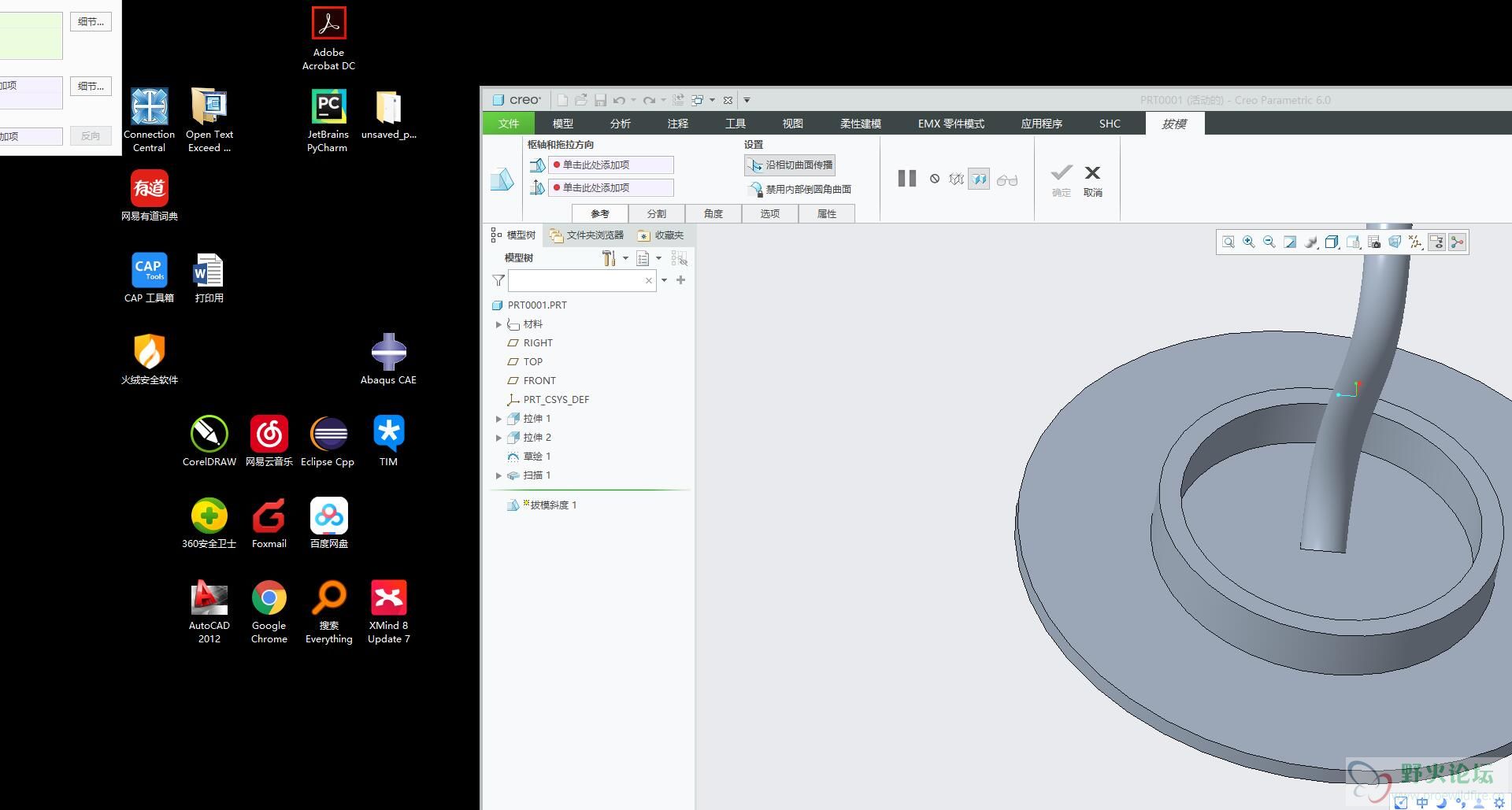This screenshot has height=810, width=1512.
Task: Click the 确定 confirm checkmark
Action: (1062, 180)
